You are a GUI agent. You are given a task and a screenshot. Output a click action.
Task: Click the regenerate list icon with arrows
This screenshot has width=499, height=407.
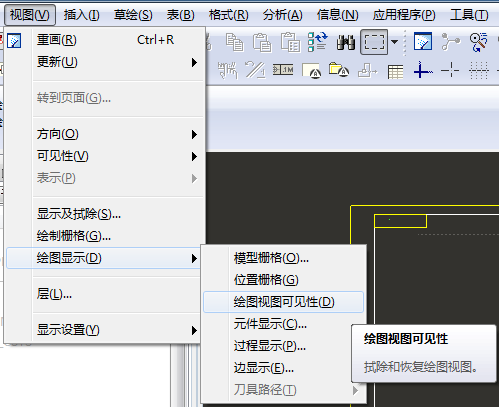[x=318, y=42]
